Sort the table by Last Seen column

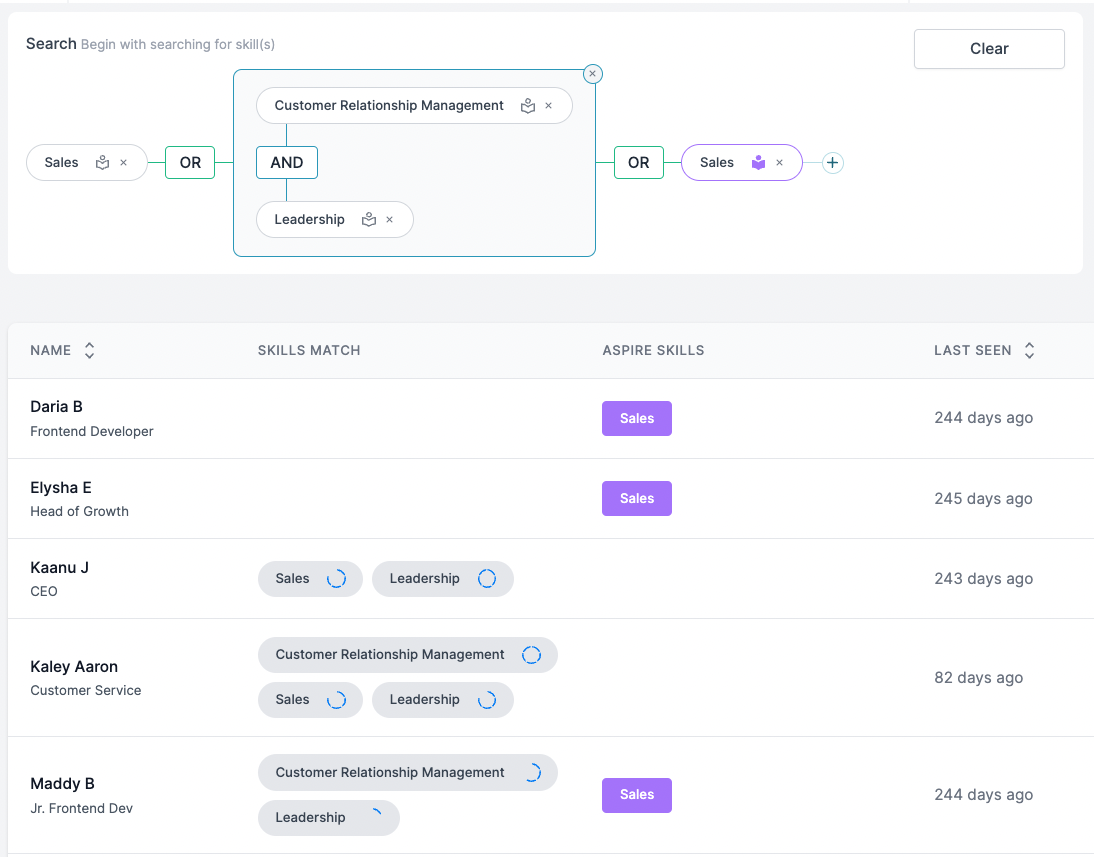point(1029,350)
